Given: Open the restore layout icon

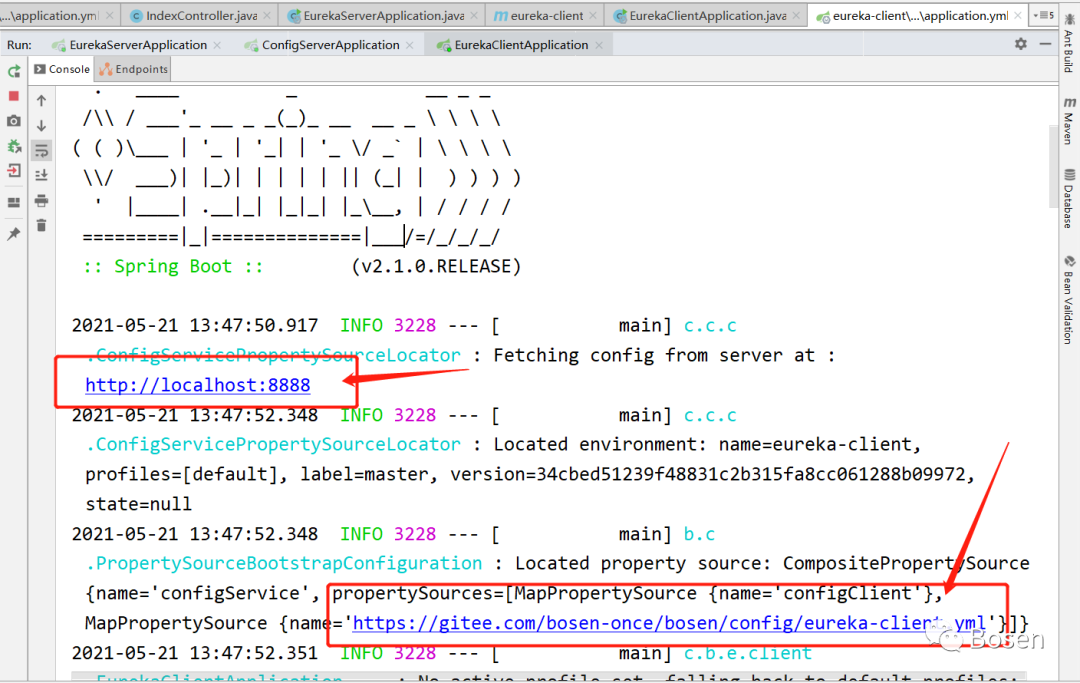Looking at the screenshot, I should [14, 202].
